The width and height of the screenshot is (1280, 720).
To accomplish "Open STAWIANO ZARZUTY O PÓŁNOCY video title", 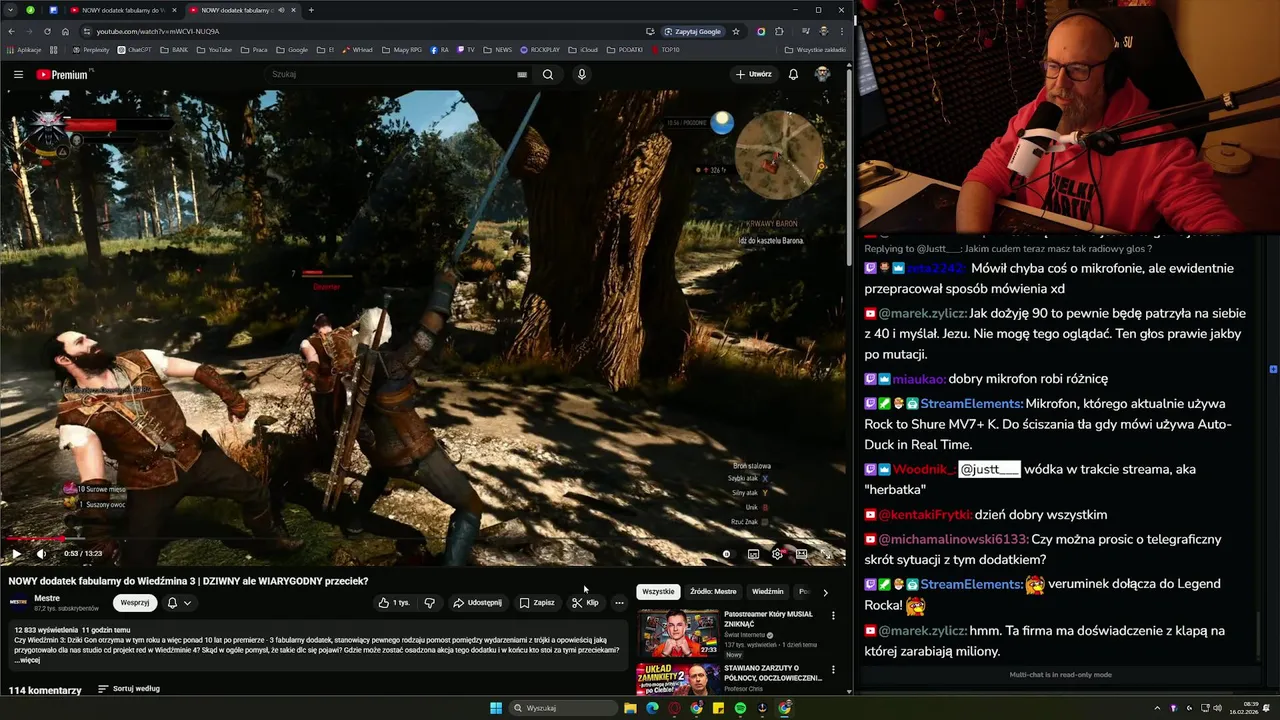I will coord(773,673).
